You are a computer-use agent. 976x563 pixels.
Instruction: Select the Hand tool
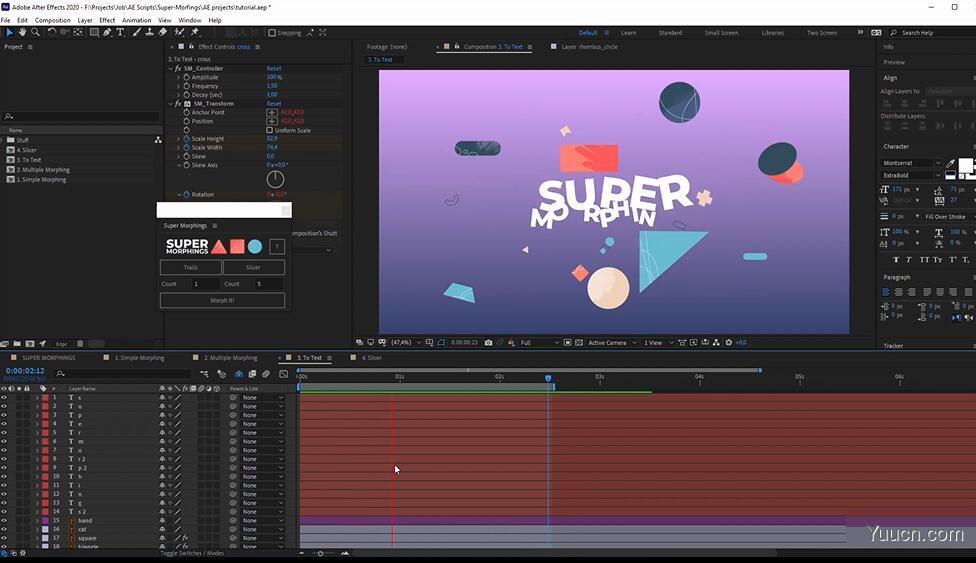coord(22,32)
